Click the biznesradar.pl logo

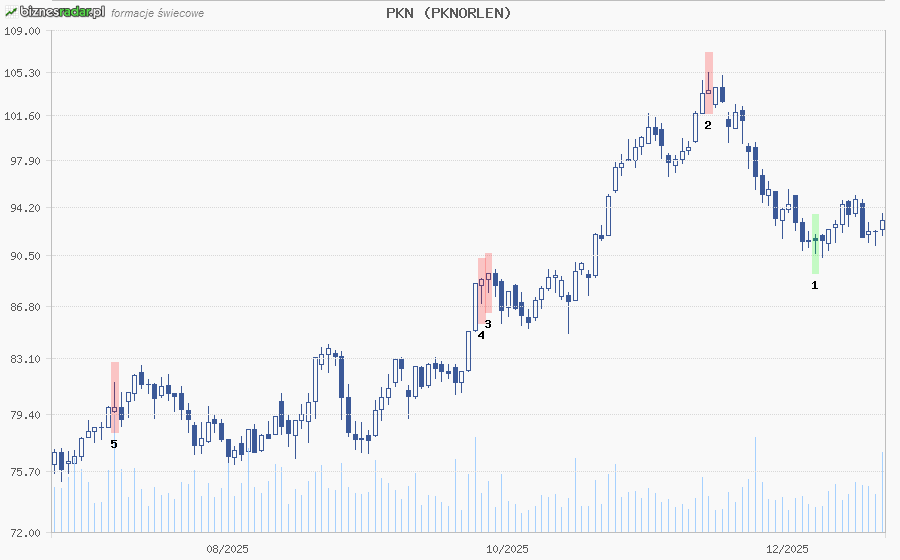tap(62, 12)
